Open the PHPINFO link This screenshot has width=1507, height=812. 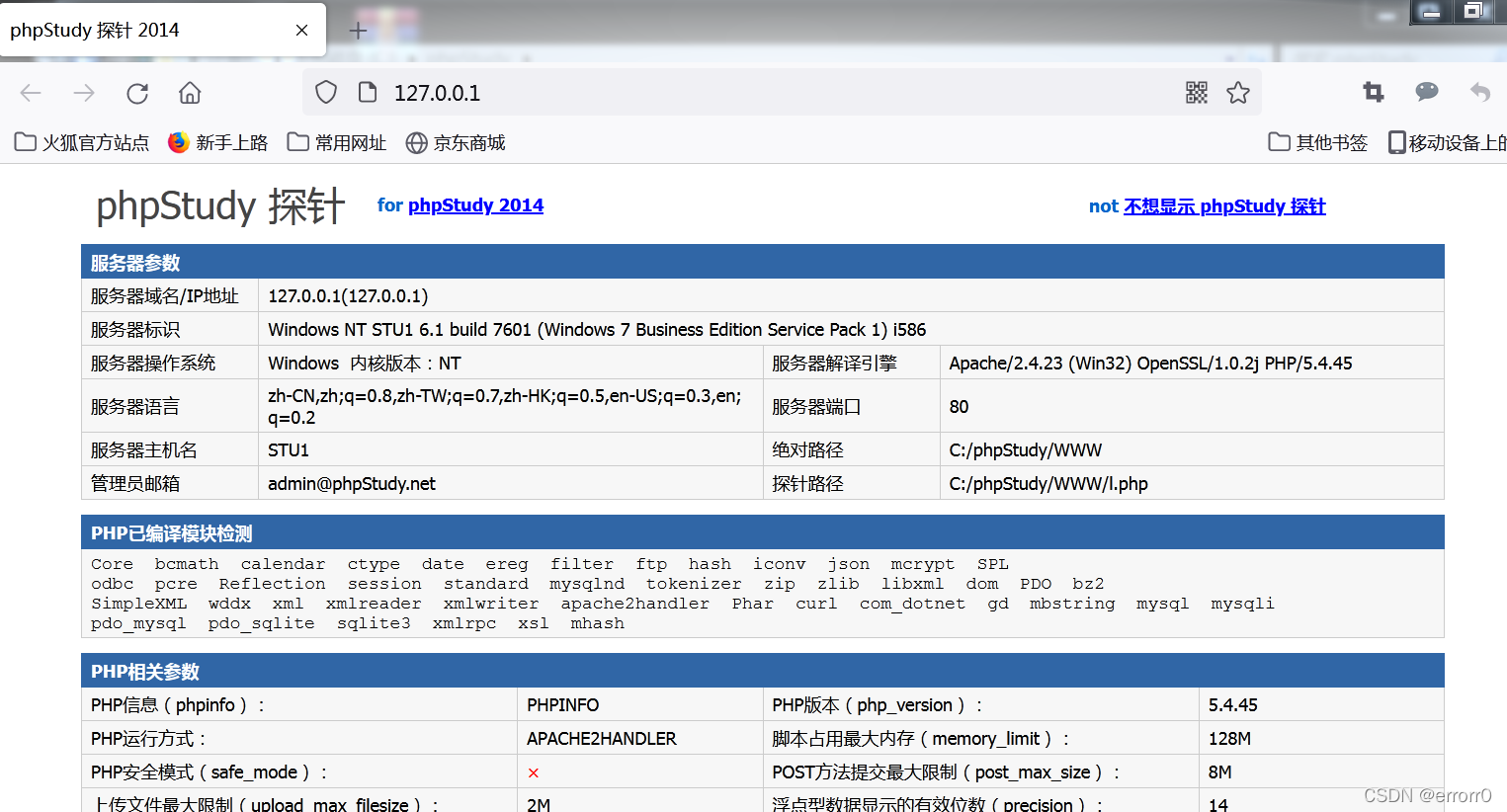click(562, 705)
